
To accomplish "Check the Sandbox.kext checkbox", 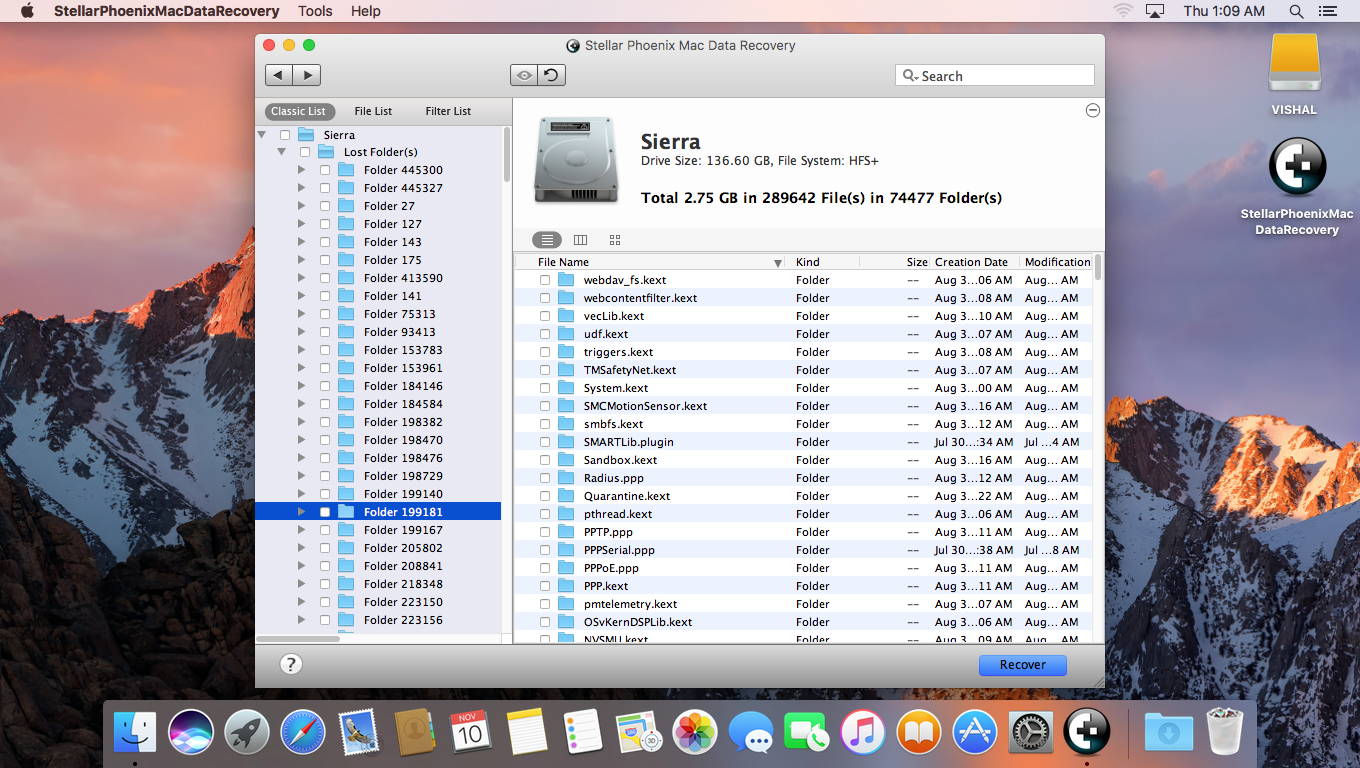I will 545,460.
